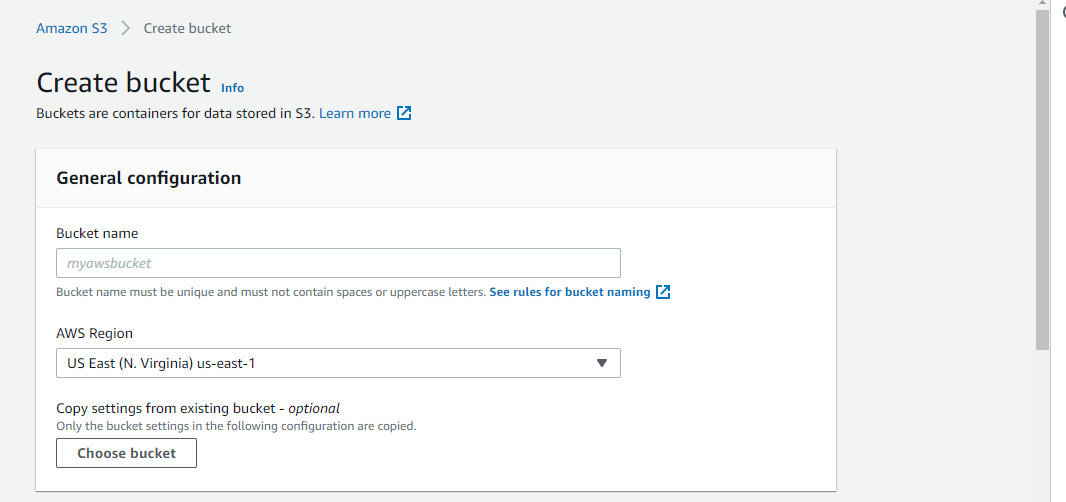The width and height of the screenshot is (1066, 502).
Task: Open the AWS Region dropdown
Action: [x=338, y=363]
